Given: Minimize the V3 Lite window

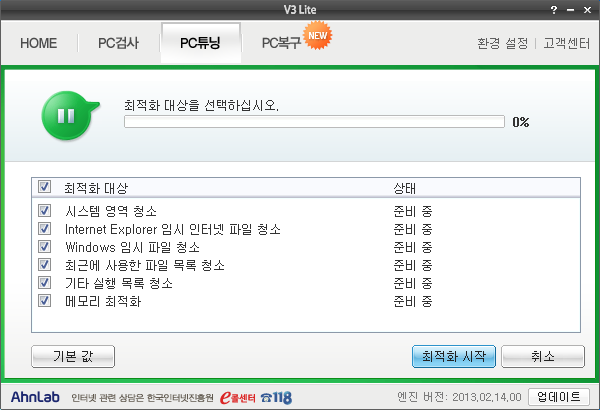Looking at the screenshot, I should click(571, 10).
